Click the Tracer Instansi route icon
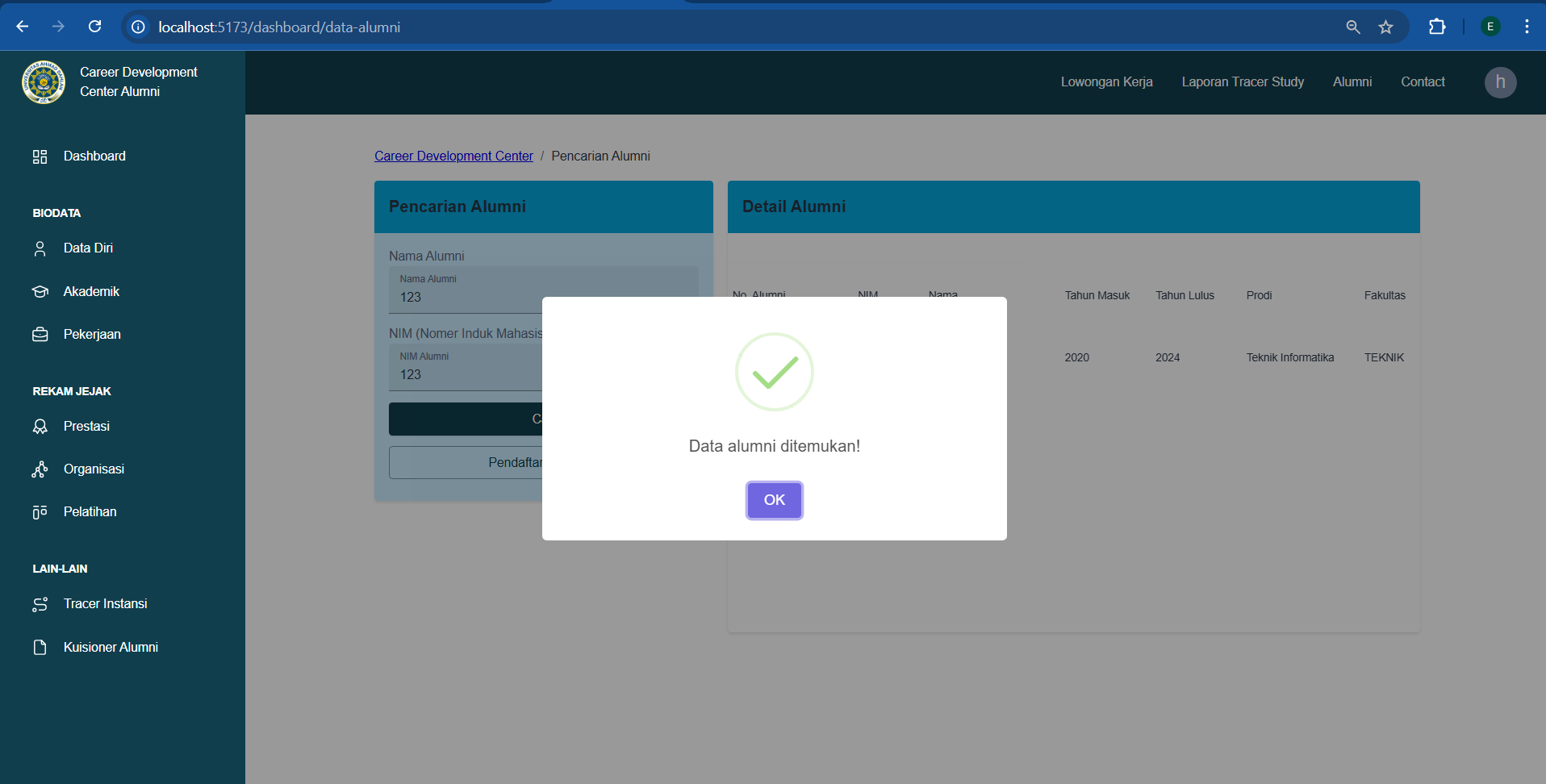The width and height of the screenshot is (1546, 784). (x=40, y=604)
